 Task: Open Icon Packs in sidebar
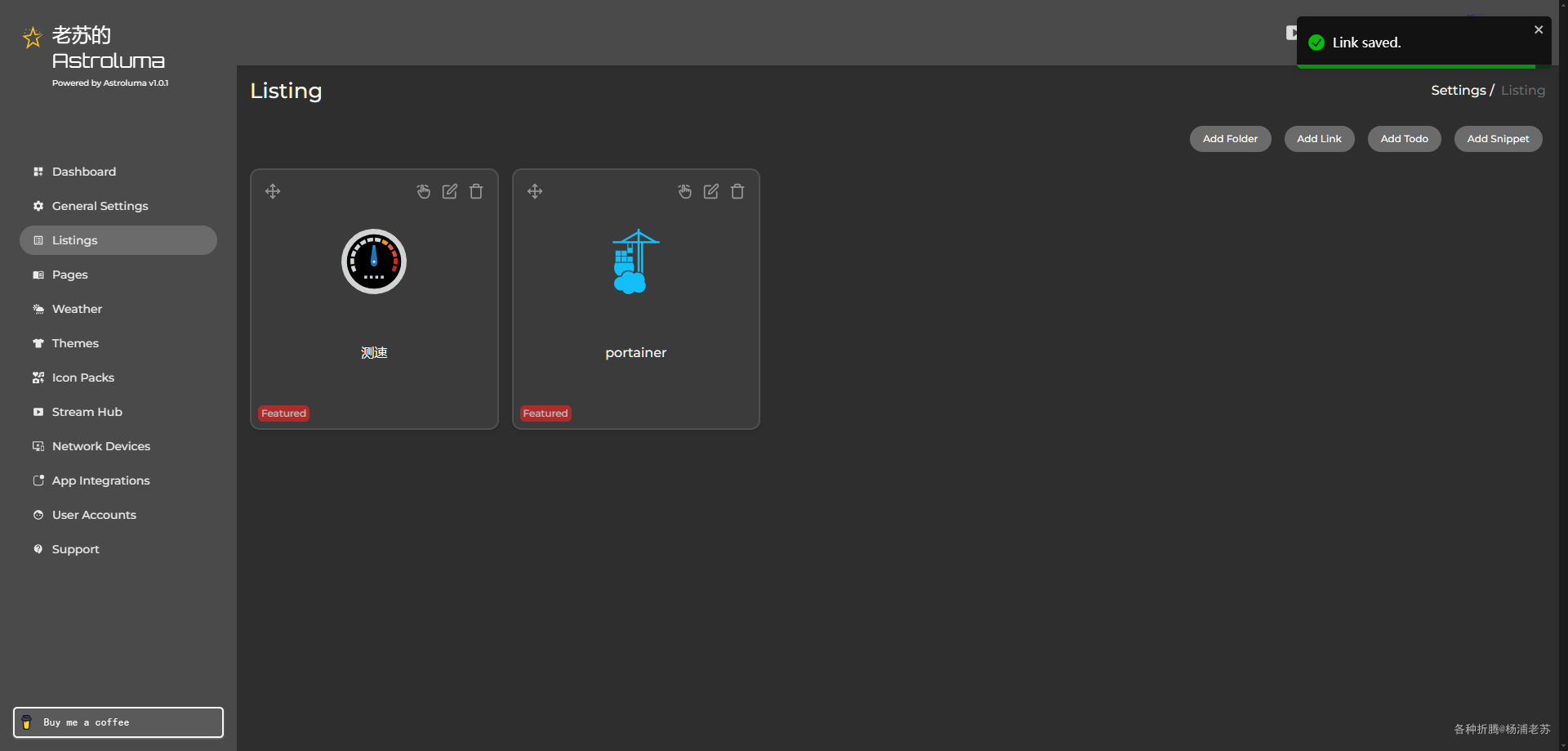click(x=118, y=378)
